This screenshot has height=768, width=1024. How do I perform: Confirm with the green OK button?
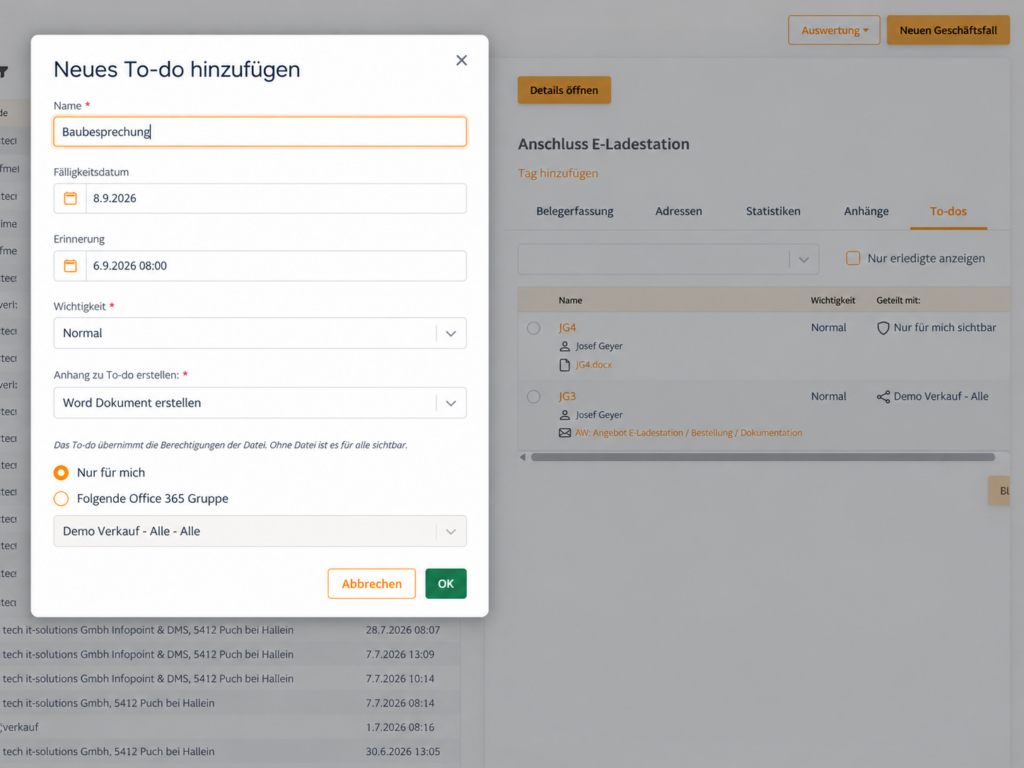click(446, 584)
